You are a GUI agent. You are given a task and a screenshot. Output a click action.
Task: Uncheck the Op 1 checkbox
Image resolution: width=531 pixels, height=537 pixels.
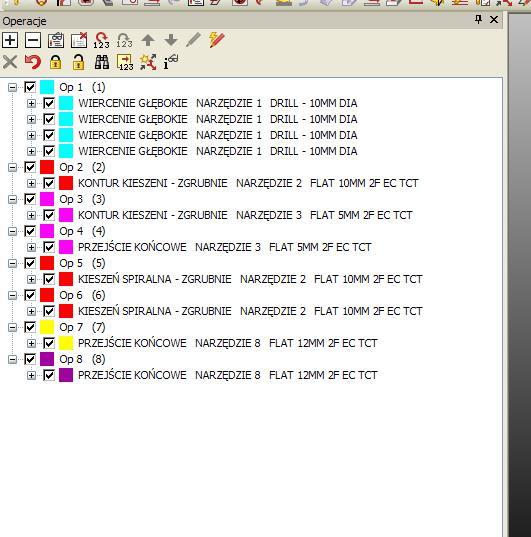30,87
